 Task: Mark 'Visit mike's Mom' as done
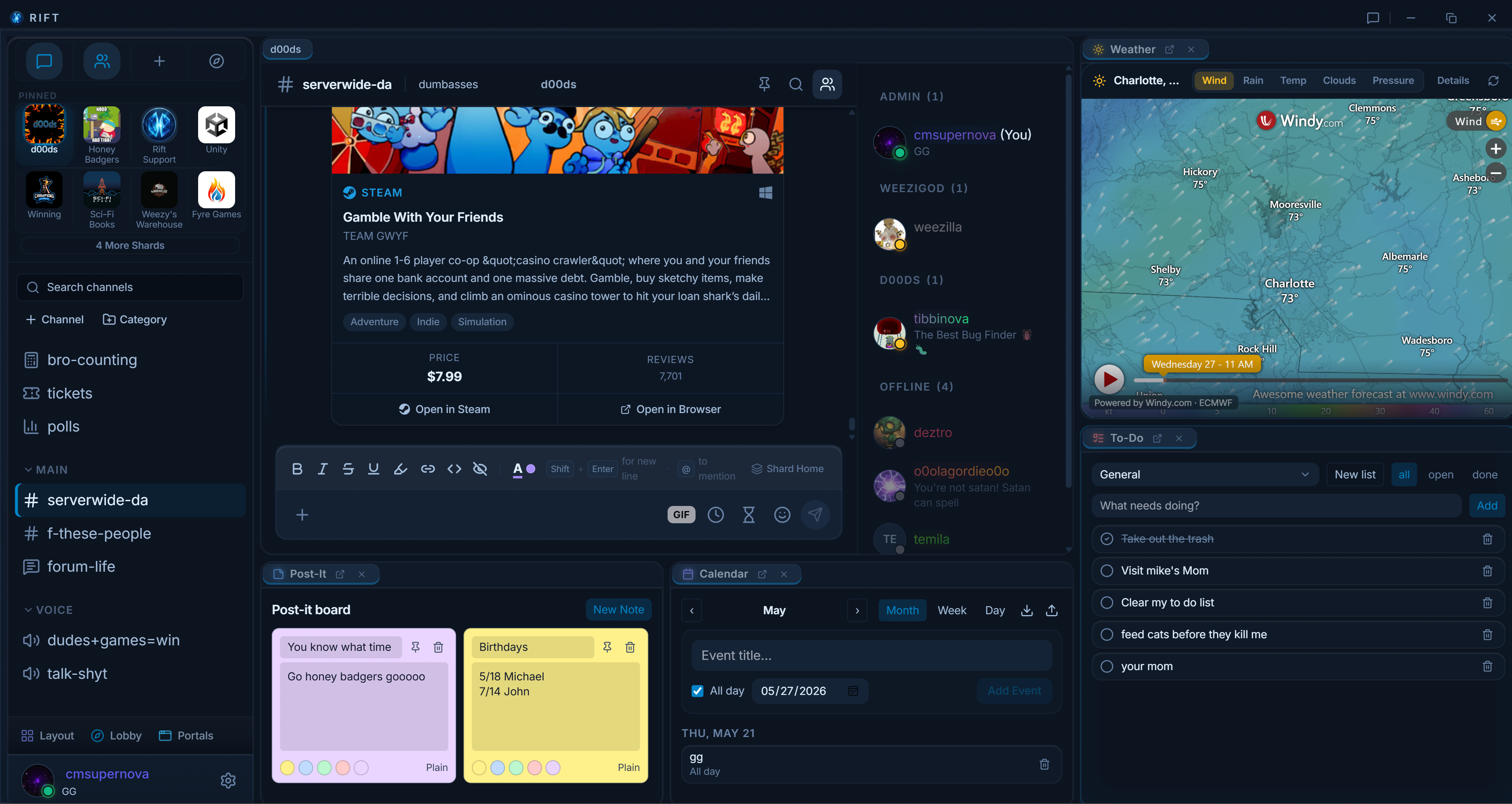pyautogui.click(x=1106, y=571)
